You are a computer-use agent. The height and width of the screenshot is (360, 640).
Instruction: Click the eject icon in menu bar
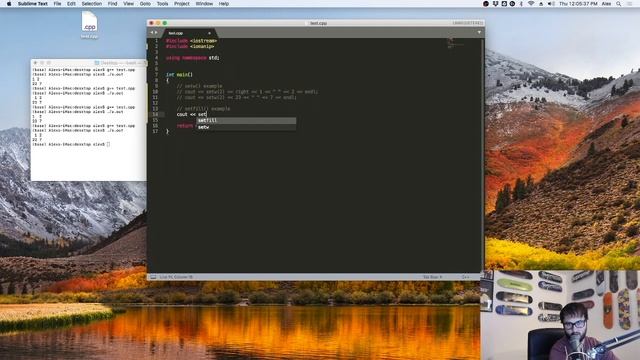tap(541, 4)
